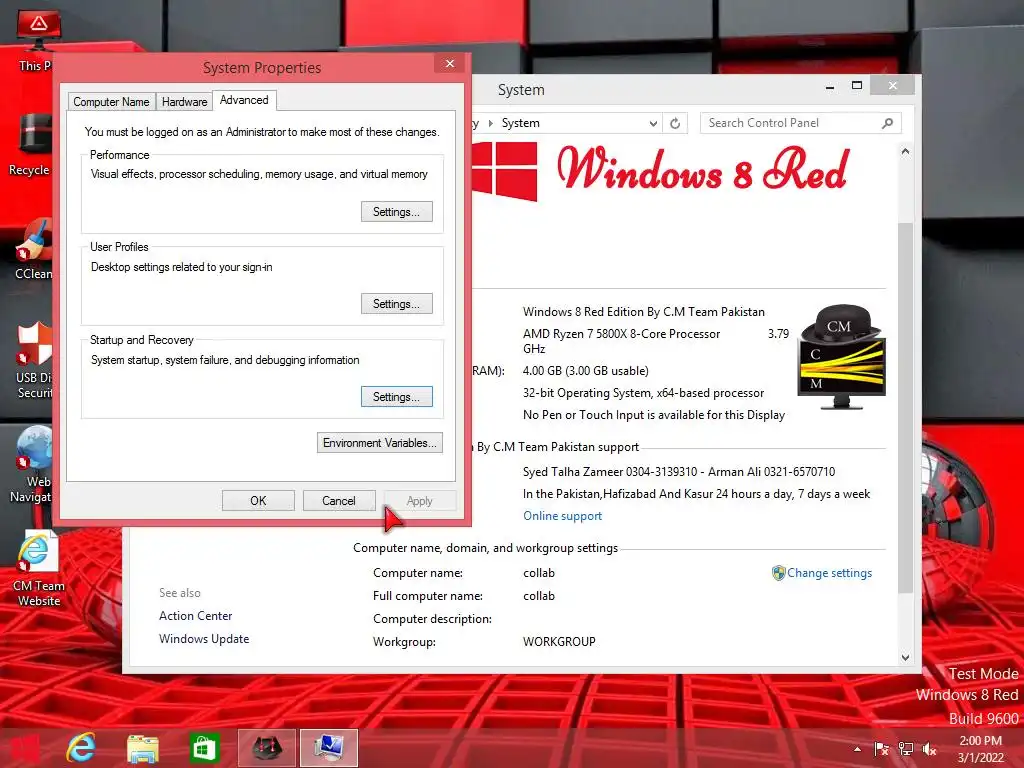
Task: Click System breadcrumb in address bar
Action: (520, 123)
